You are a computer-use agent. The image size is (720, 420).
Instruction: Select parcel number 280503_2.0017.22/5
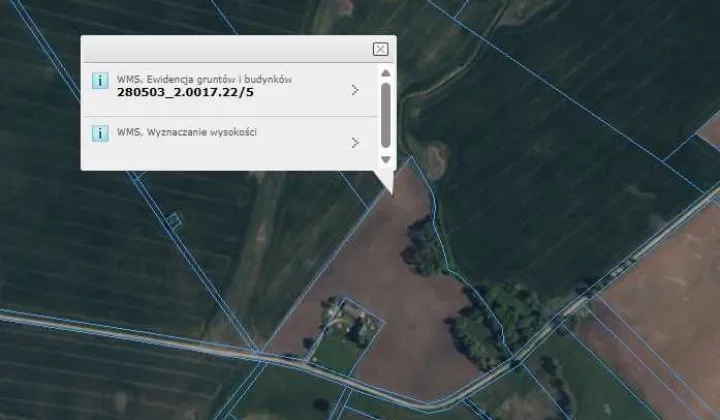point(185,92)
